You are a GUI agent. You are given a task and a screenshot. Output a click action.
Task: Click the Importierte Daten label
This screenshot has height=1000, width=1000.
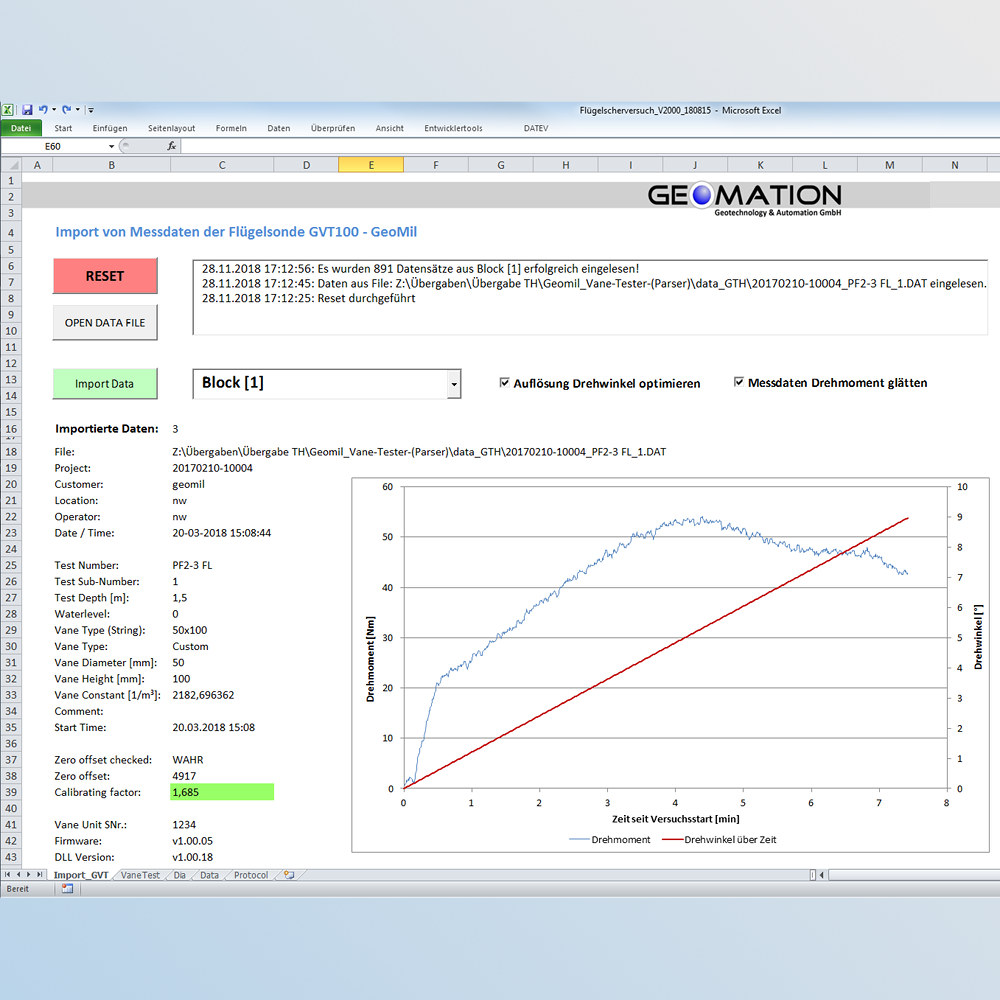pos(107,429)
